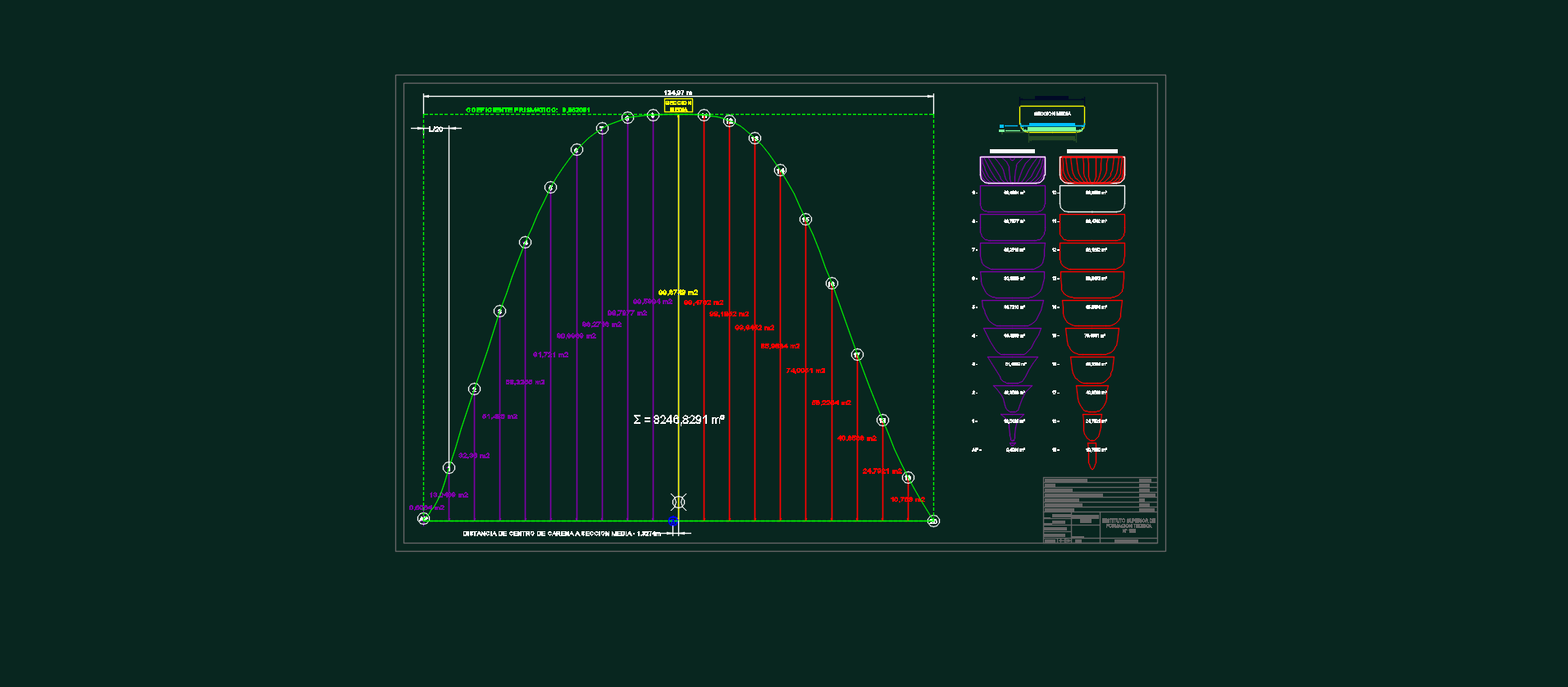Select the red forward body plan drawing
This screenshot has height=687, width=1568.
coord(1092,169)
